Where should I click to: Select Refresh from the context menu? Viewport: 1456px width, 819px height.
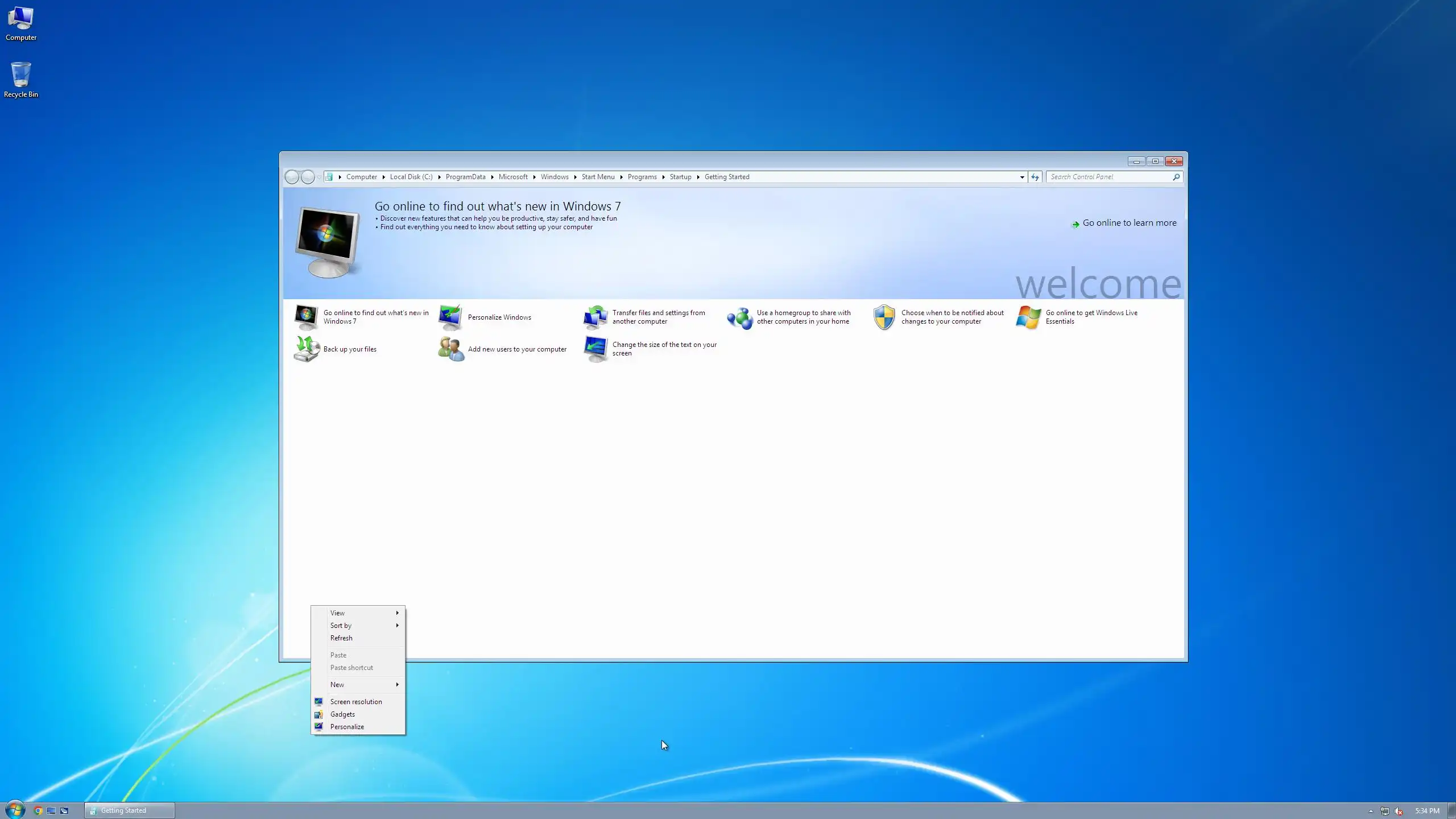(x=341, y=638)
